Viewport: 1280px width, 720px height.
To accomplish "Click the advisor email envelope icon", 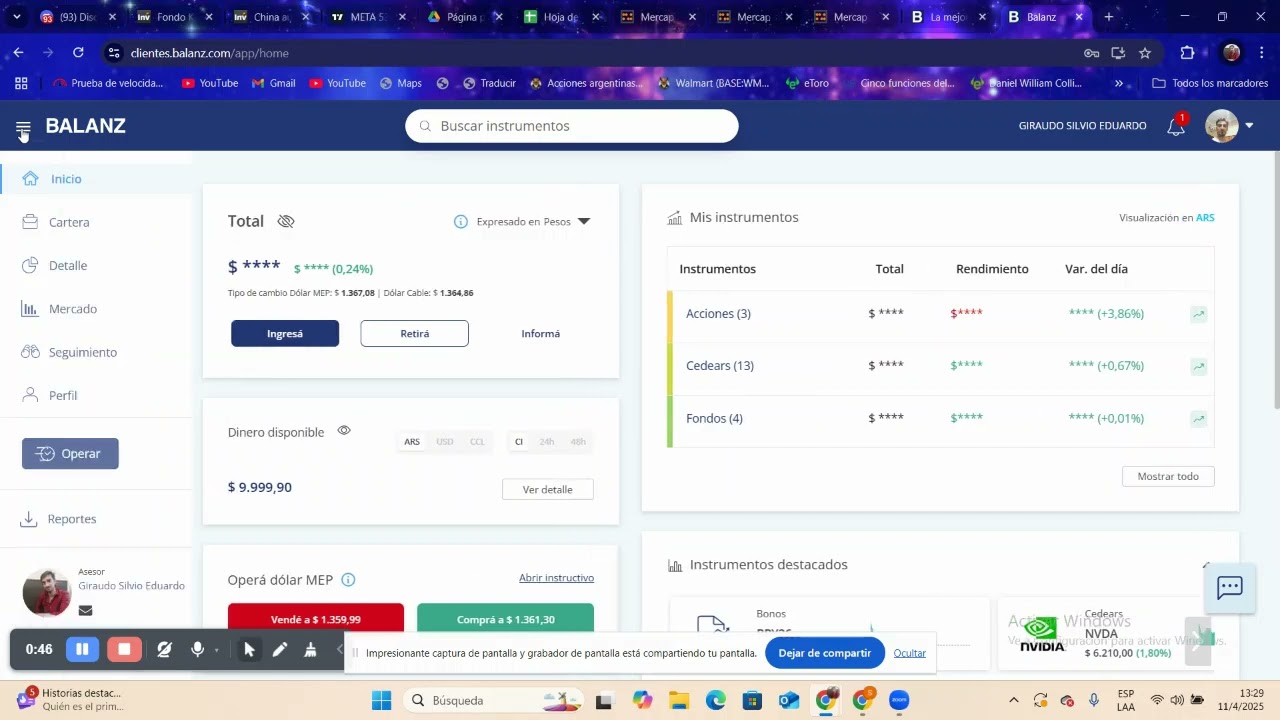I will 85,610.
